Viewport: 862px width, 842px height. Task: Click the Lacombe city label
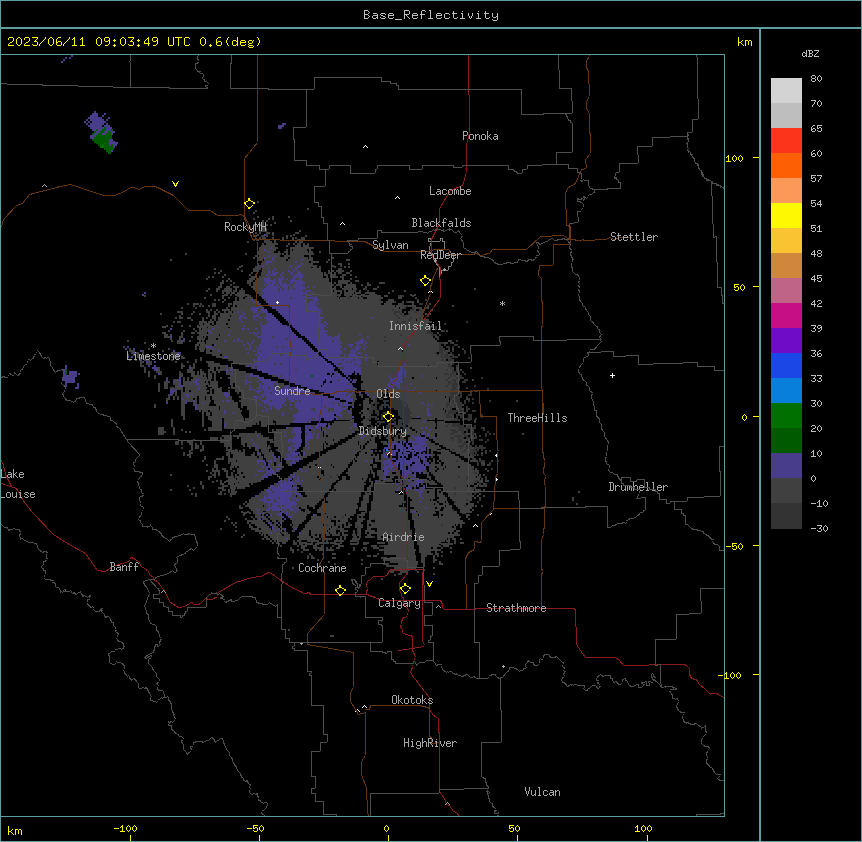click(x=450, y=191)
